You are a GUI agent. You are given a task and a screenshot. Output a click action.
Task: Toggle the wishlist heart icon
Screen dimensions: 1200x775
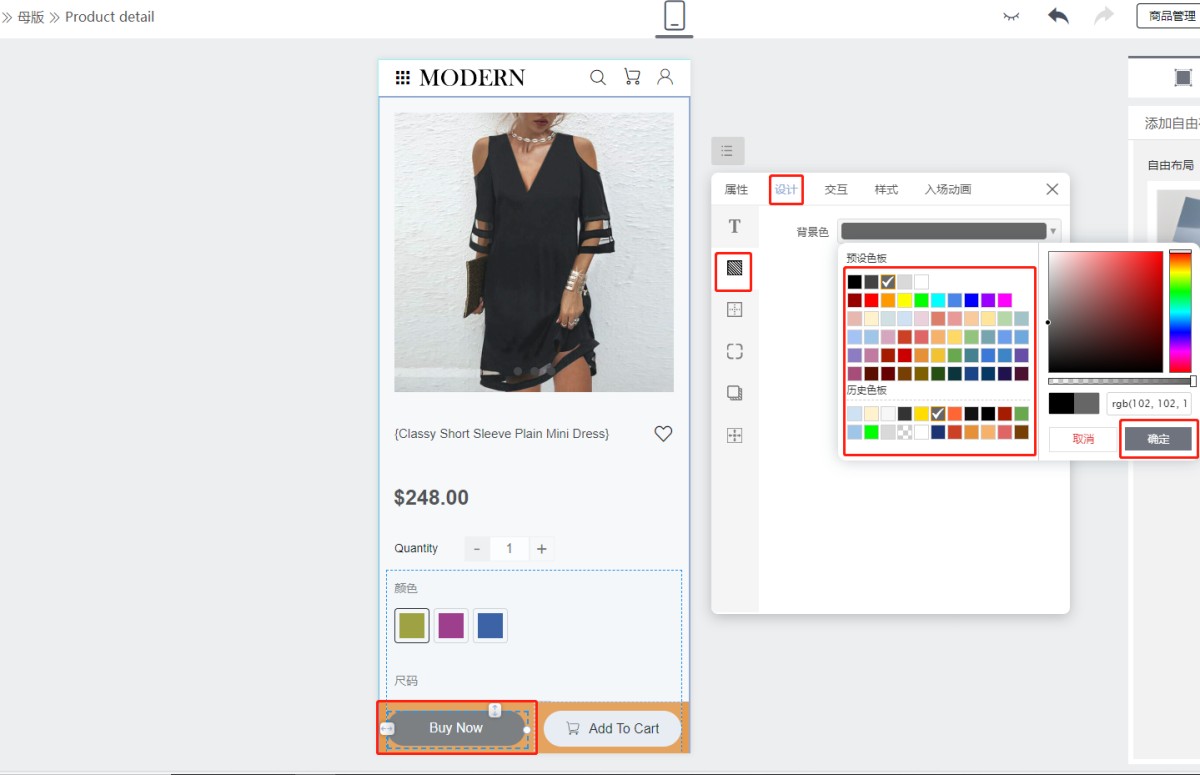(x=663, y=434)
